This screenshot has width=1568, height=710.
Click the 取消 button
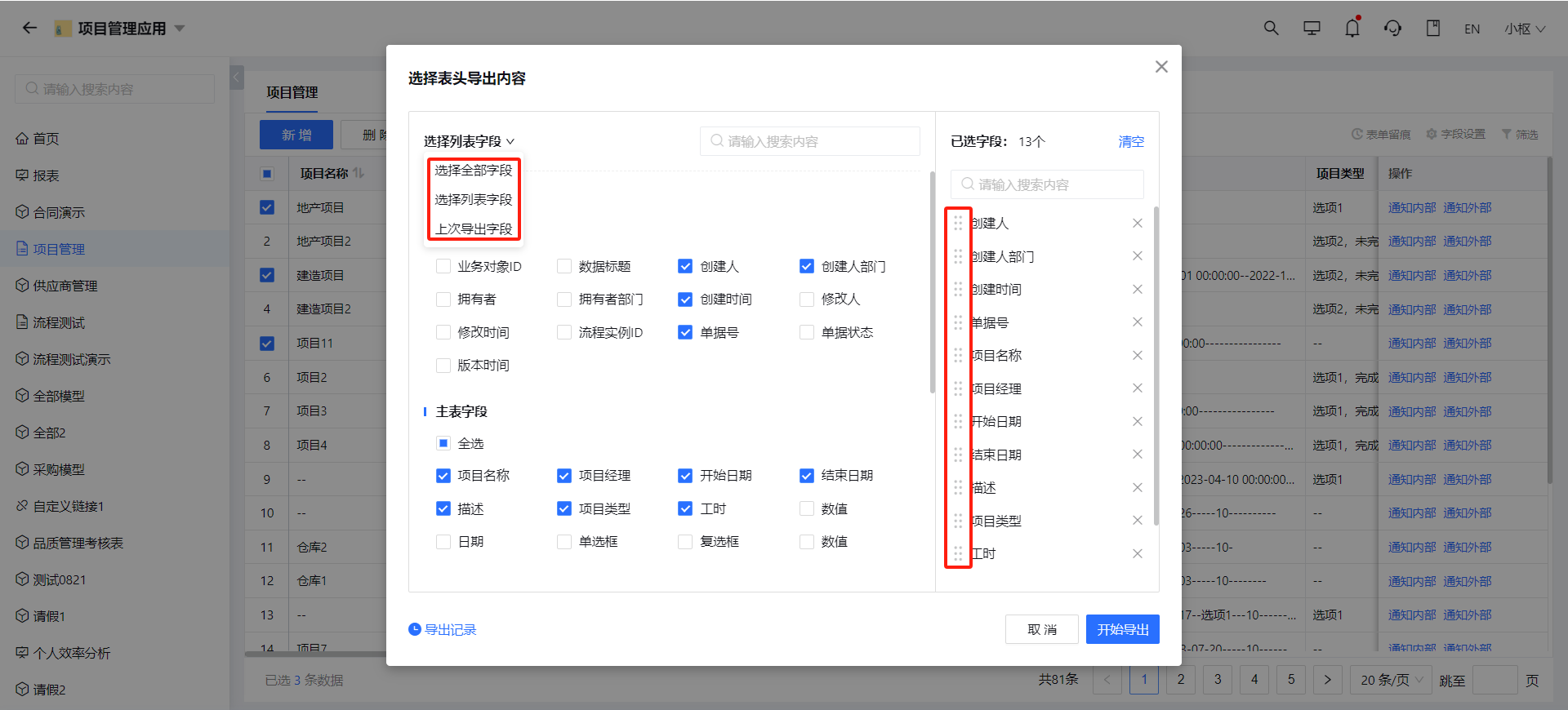[1042, 629]
